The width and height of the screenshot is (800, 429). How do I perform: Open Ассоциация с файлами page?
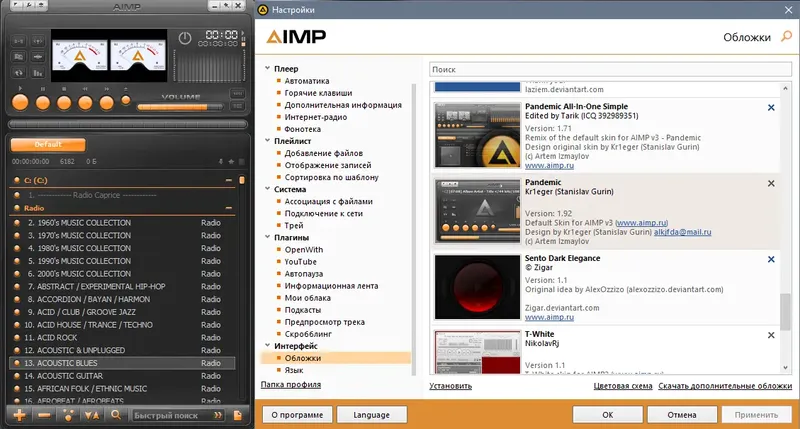(x=329, y=201)
